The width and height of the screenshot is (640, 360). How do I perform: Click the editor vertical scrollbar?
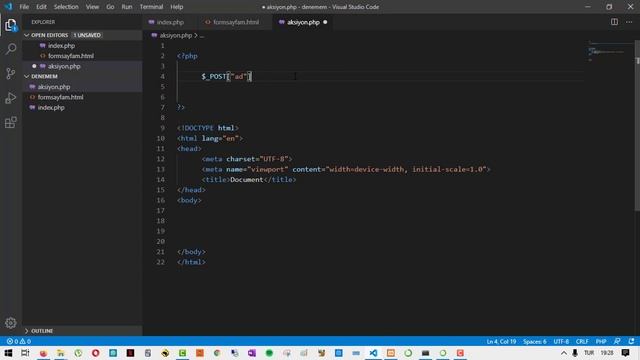click(x=637, y=126)
